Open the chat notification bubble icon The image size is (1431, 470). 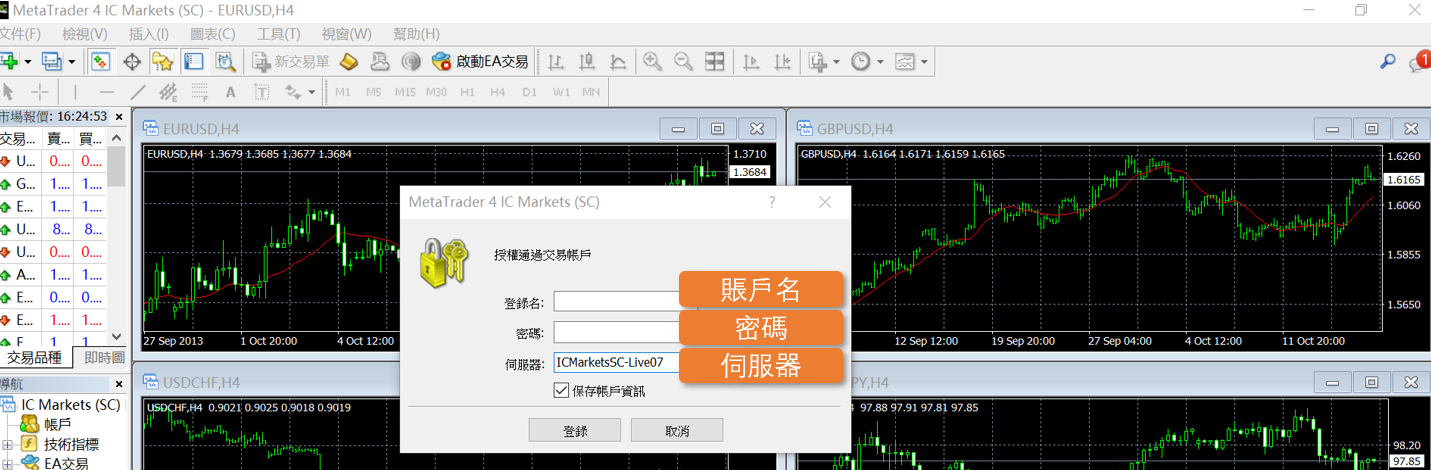coord(1419,62)
